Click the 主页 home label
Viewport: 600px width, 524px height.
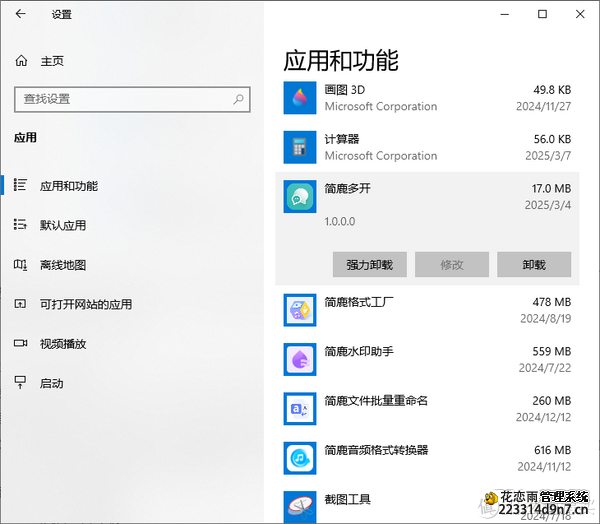(x=52, y=61)
